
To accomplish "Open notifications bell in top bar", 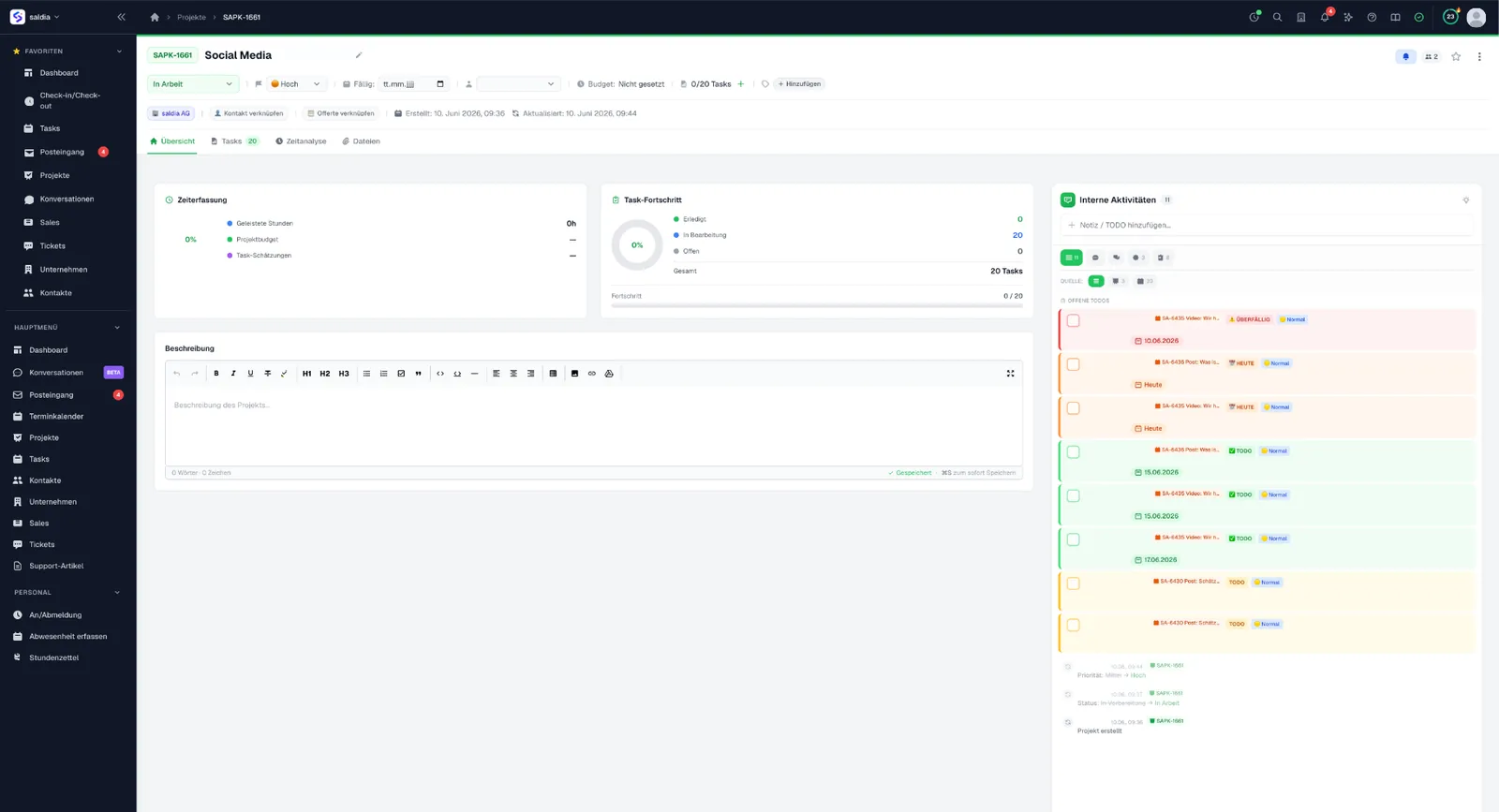I will point(1325,17).
